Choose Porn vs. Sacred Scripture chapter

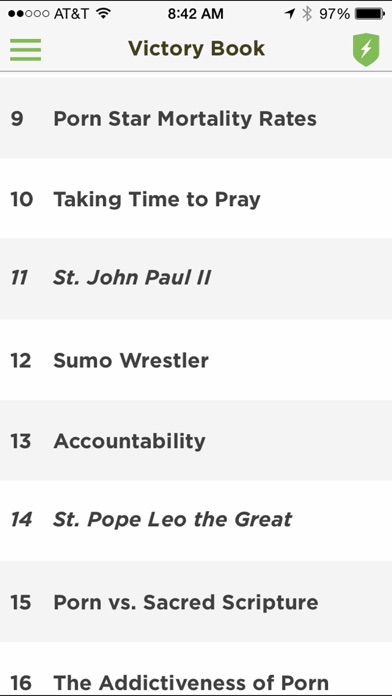tap(196, 601)
